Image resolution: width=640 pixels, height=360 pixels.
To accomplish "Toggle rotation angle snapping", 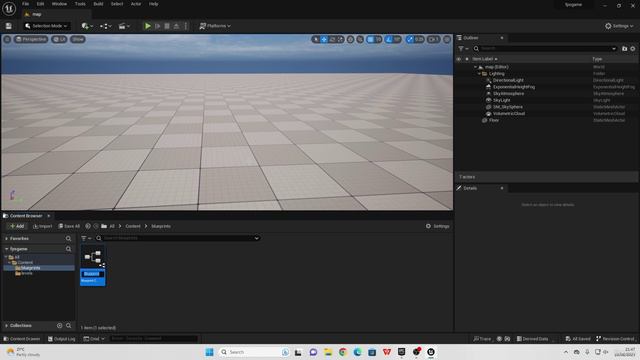I will tap(389, 39).
